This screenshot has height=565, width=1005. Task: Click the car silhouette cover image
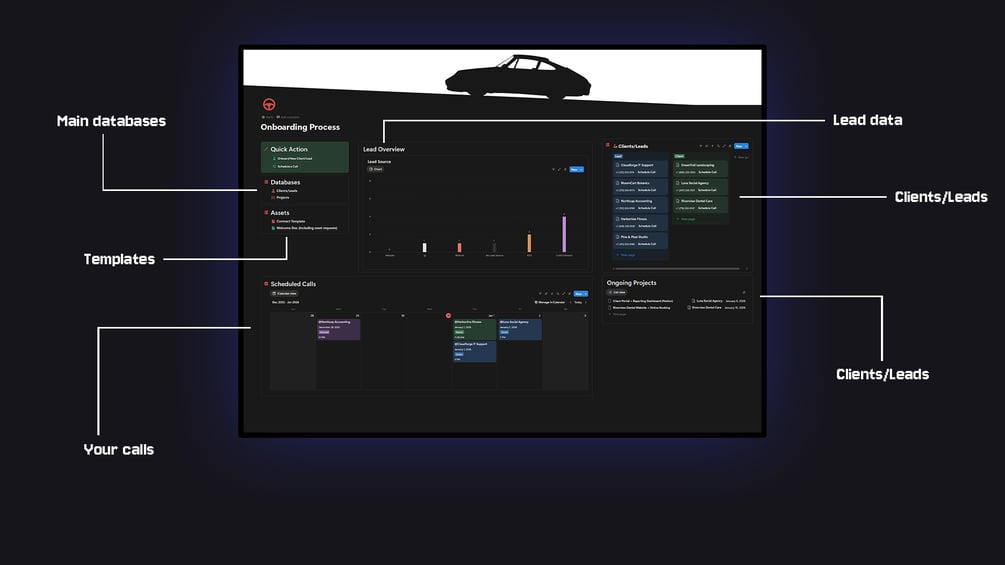[x=518, y=77]
